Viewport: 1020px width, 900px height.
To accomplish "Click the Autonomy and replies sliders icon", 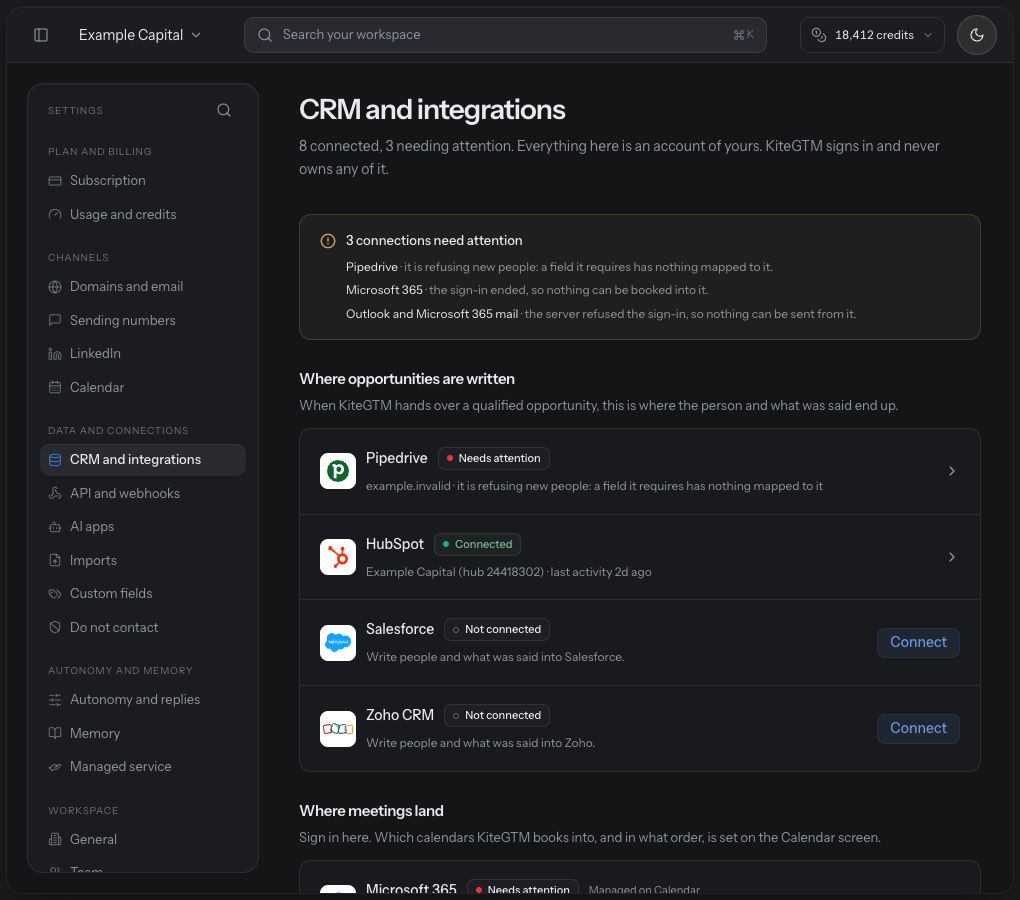I will pos(55,700).
